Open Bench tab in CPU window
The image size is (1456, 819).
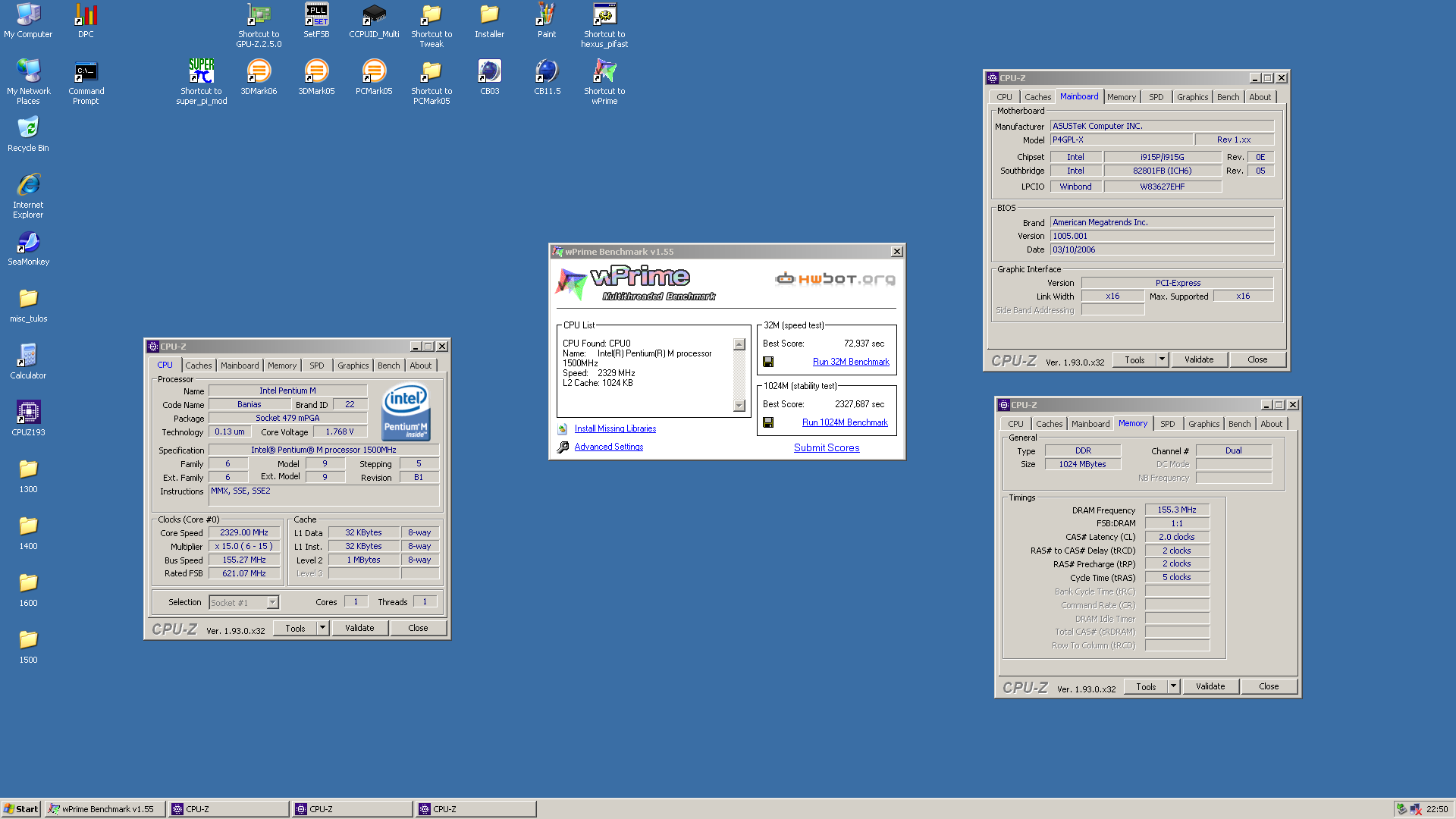click(388, 366)
